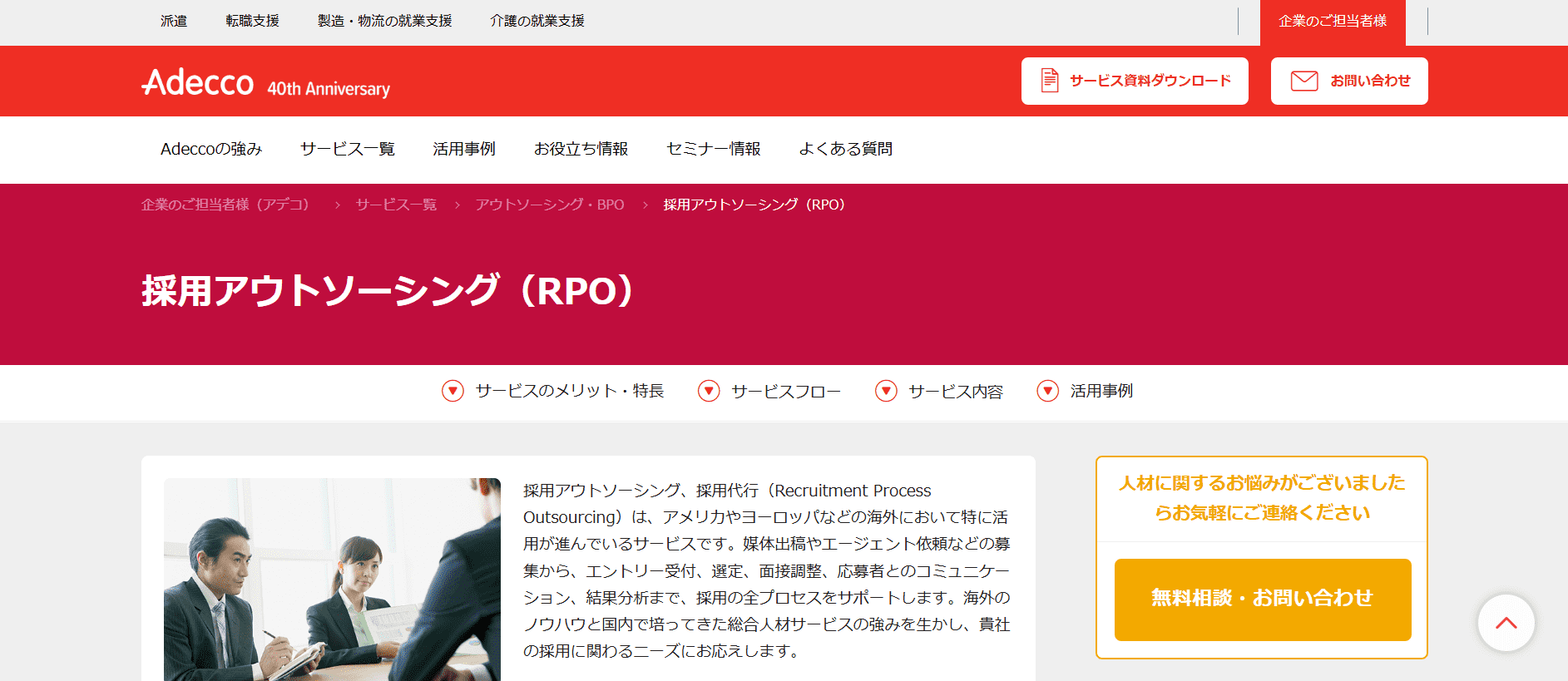Image resolution: width=1568 pixels, height=681 pixels.
Task: Click the お問い合わせ header button
Action: [1349, 81]
